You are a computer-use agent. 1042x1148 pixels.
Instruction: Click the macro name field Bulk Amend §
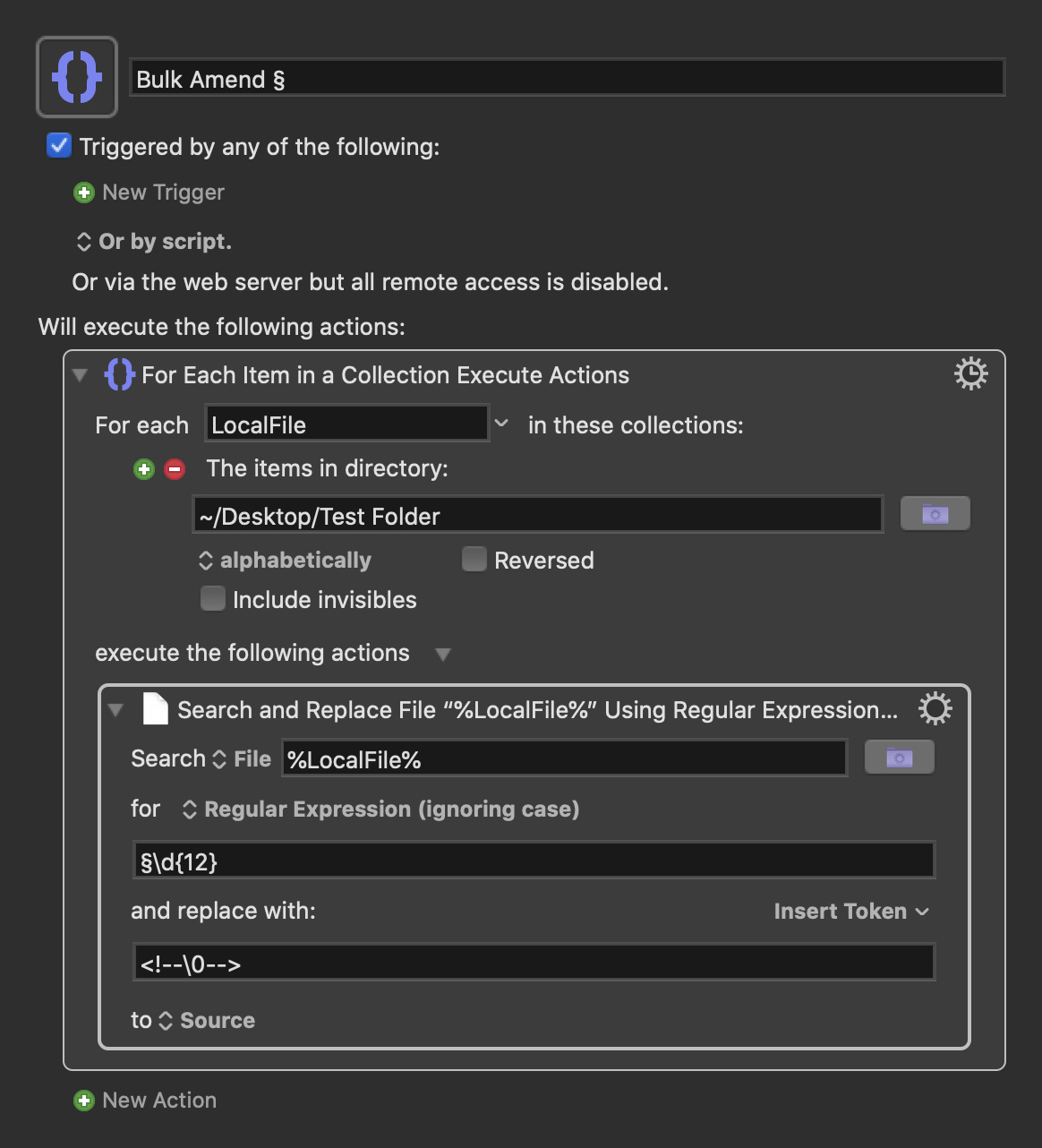tap(568, 79)
